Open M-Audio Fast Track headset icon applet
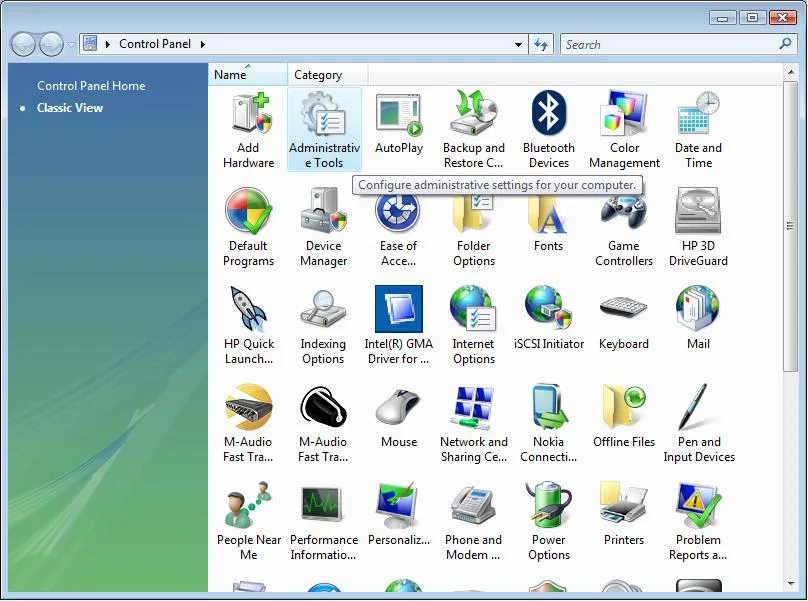 click(x=324, y=423)
